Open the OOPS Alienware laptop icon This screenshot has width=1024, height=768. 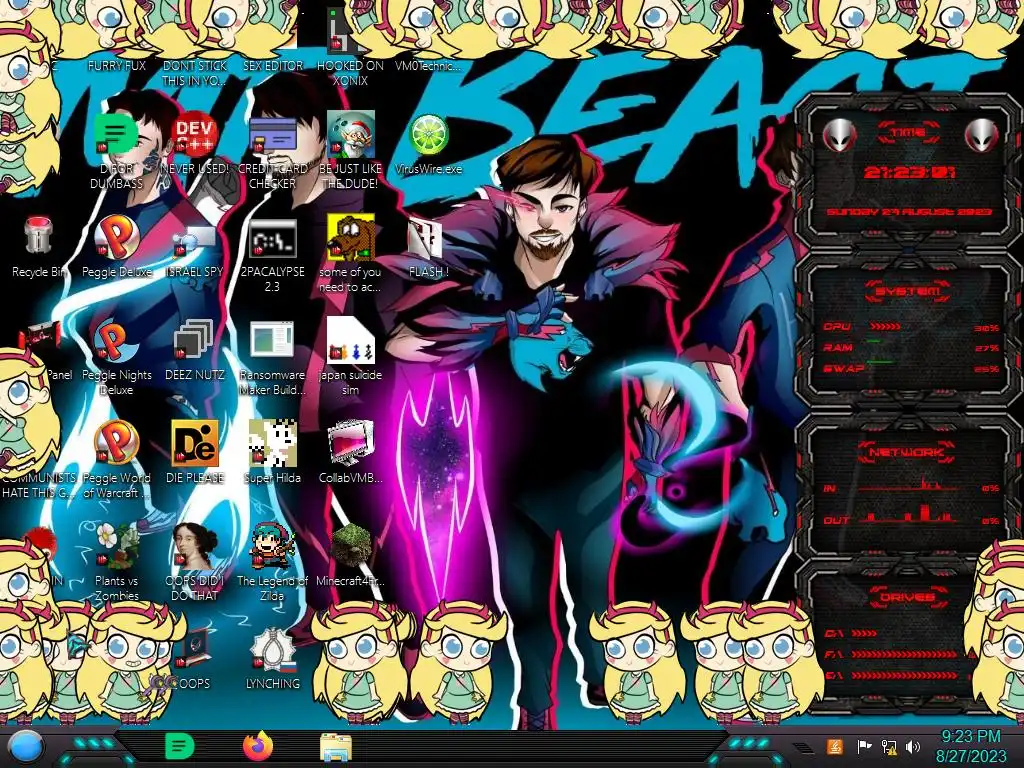point(195,648)
